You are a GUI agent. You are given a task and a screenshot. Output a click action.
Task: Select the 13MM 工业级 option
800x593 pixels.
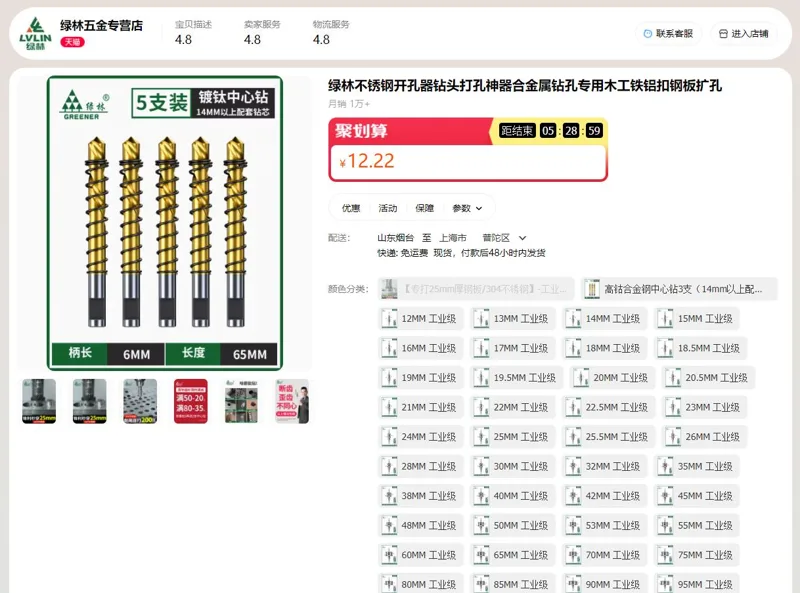click(x=512, y=318)
